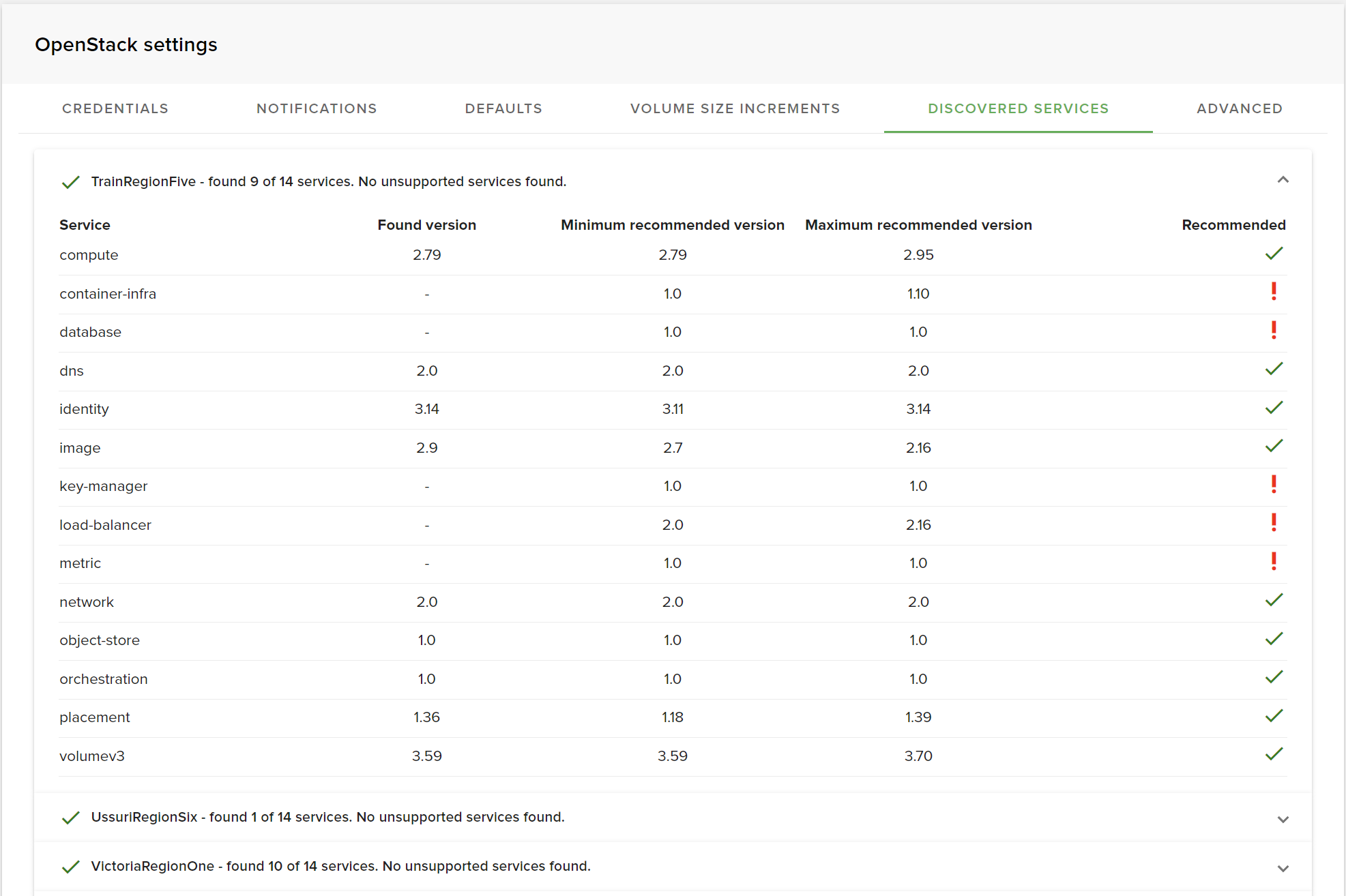
Task: Click the VictoriaRegionOne green status checkmark
Action: pos(71,867)
